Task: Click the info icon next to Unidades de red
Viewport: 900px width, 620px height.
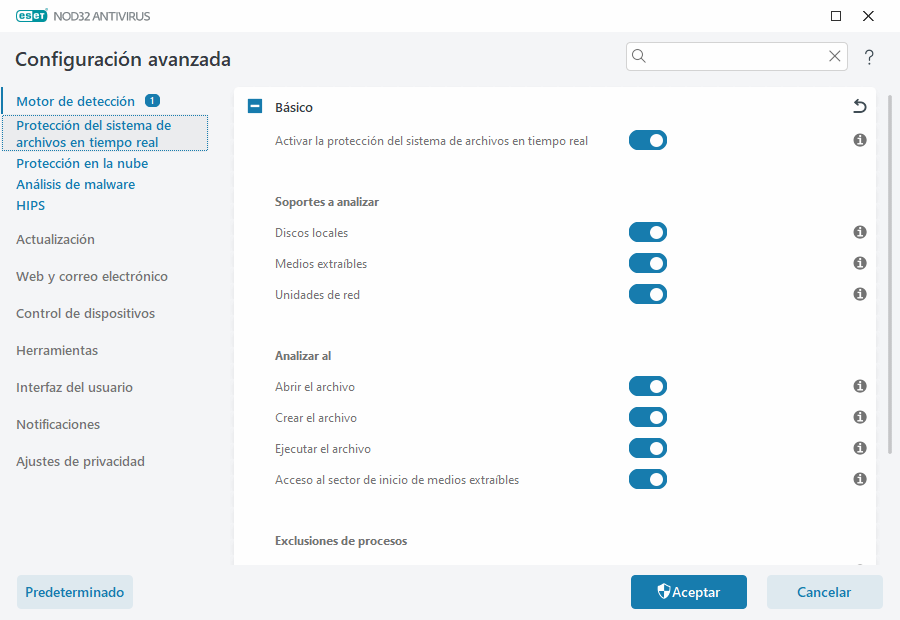Action: 859,294
